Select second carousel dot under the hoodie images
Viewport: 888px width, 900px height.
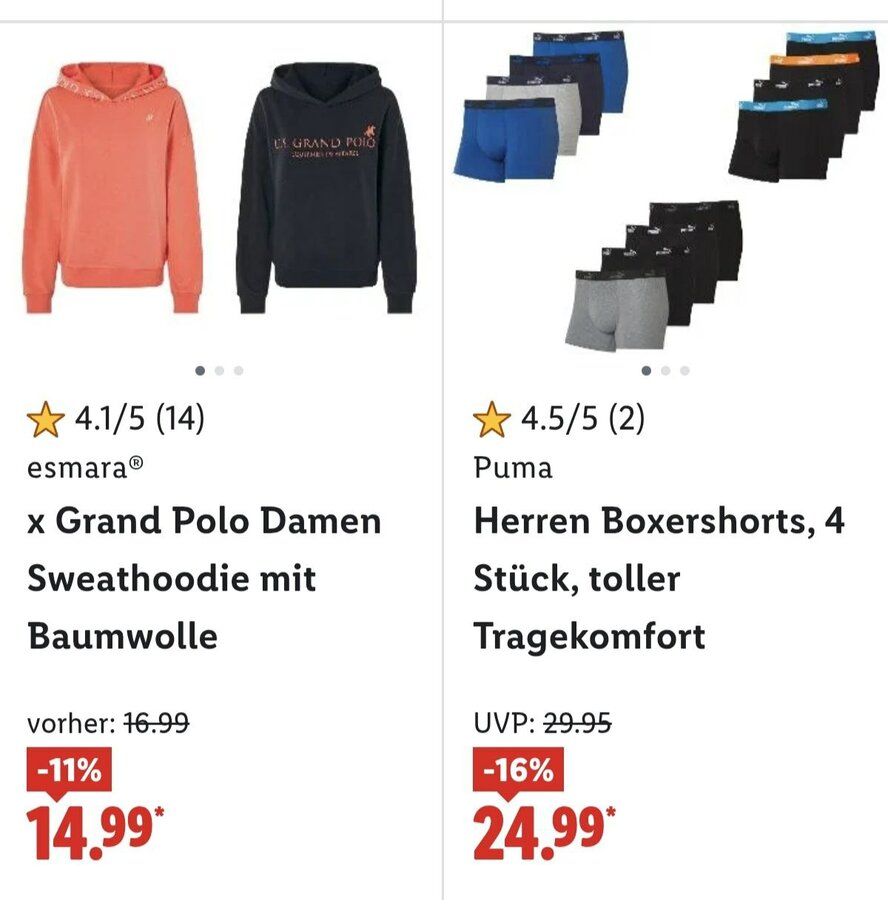(x=219, y=371)
